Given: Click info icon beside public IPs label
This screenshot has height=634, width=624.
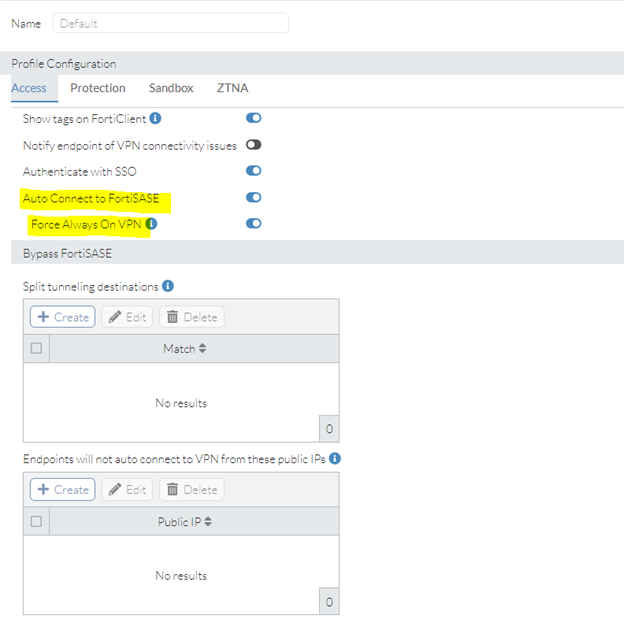Looking at the screenshot, I should pos(335,459).
